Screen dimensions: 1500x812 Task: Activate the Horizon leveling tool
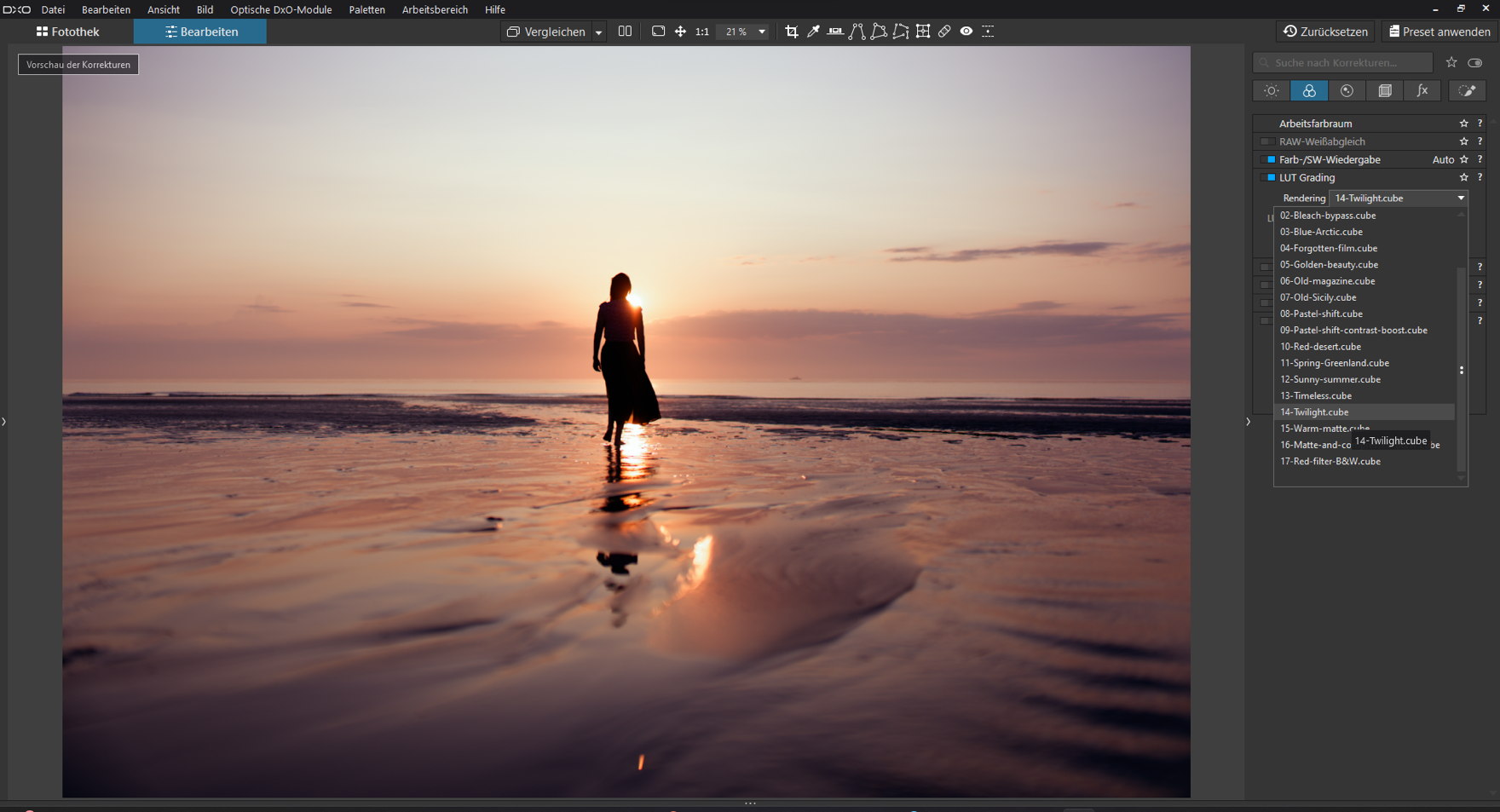(835, 32)
